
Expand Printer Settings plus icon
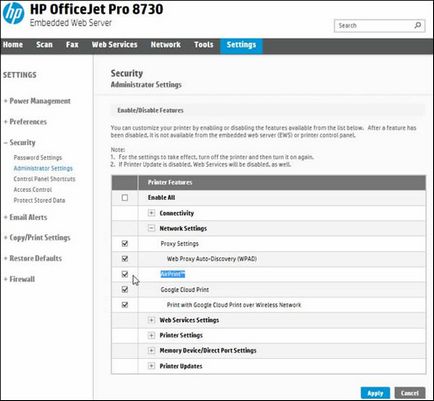[x=151, y=335]
